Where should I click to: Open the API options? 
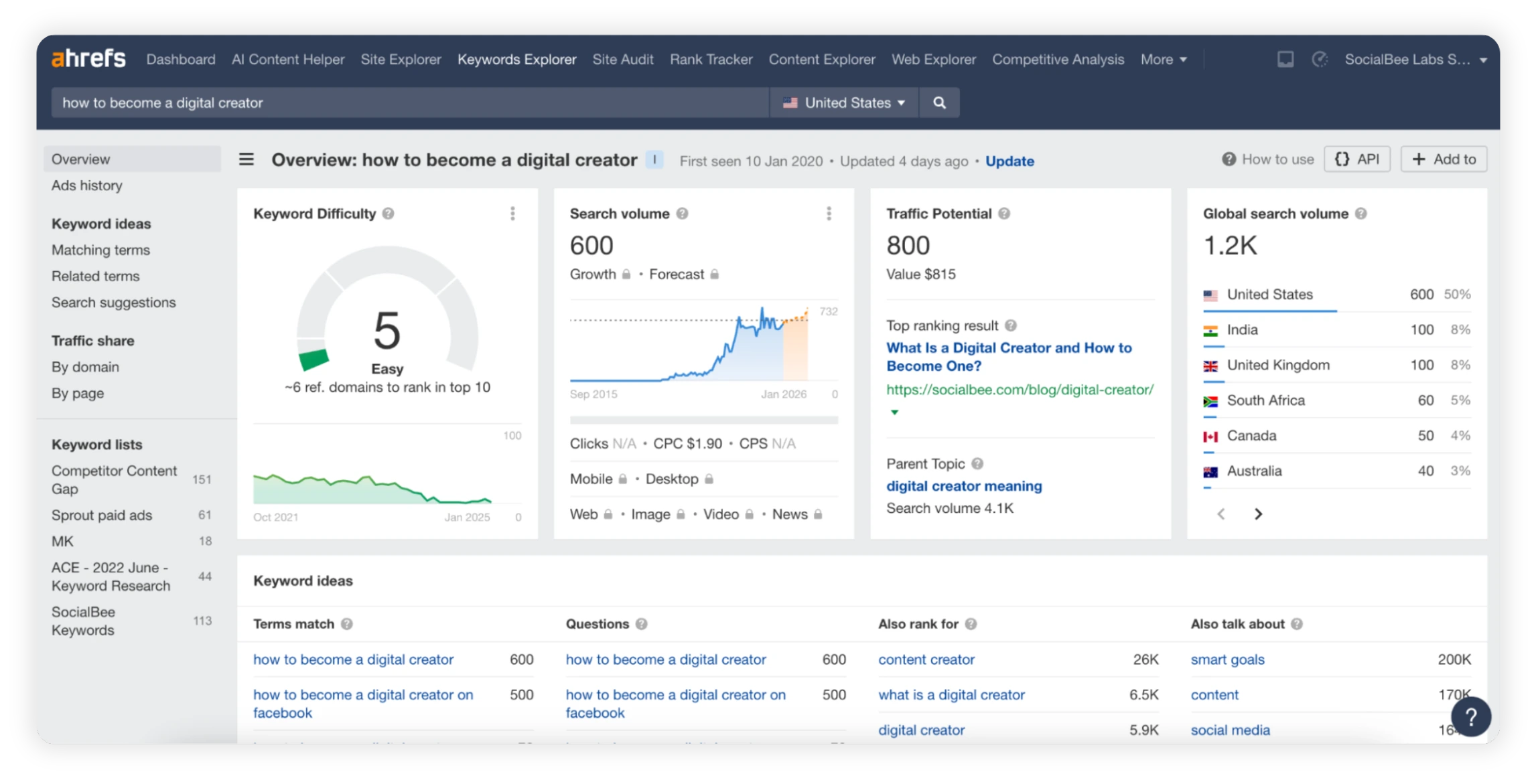click(1357, 159)
